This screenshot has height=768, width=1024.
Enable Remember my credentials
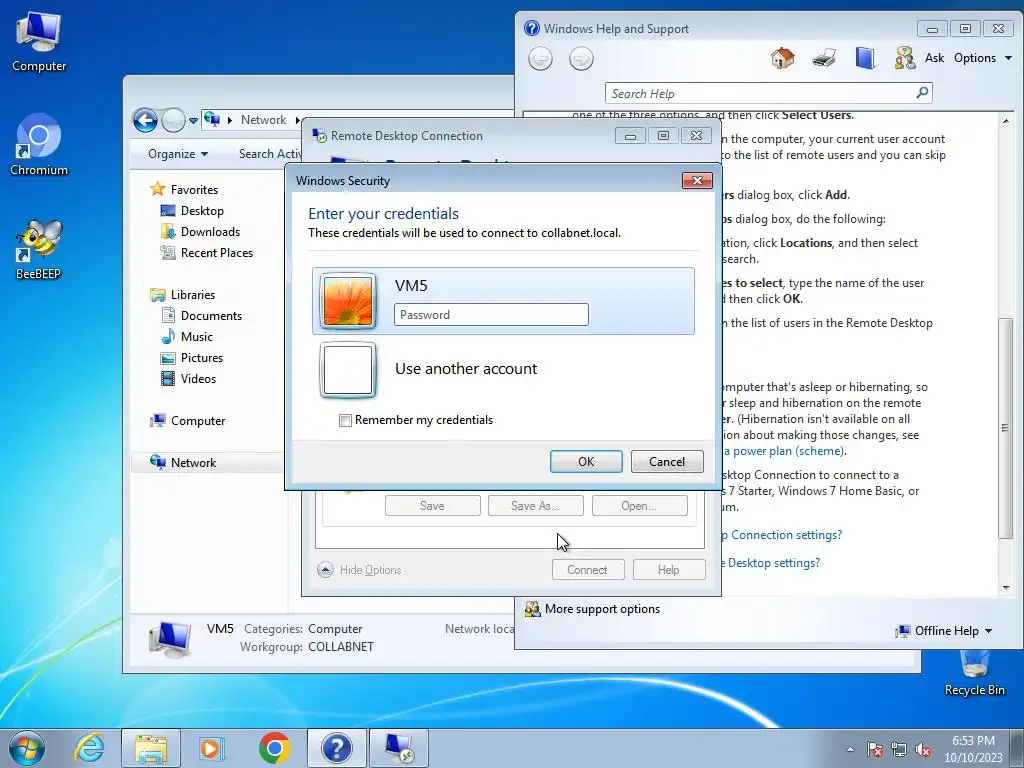coord(345,421)
